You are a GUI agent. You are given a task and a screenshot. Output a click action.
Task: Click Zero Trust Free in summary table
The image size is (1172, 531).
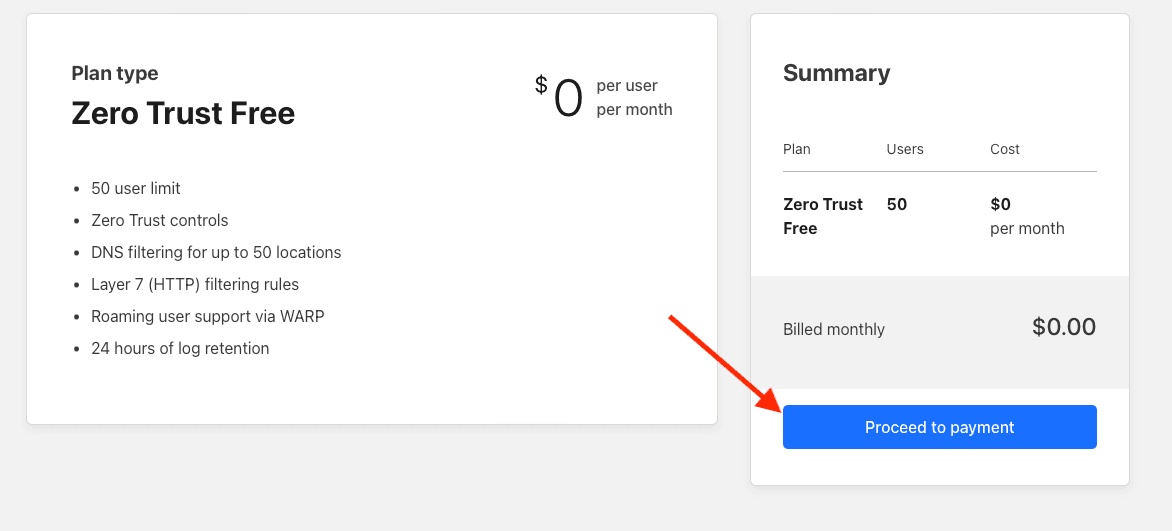(x=823, y=216)
